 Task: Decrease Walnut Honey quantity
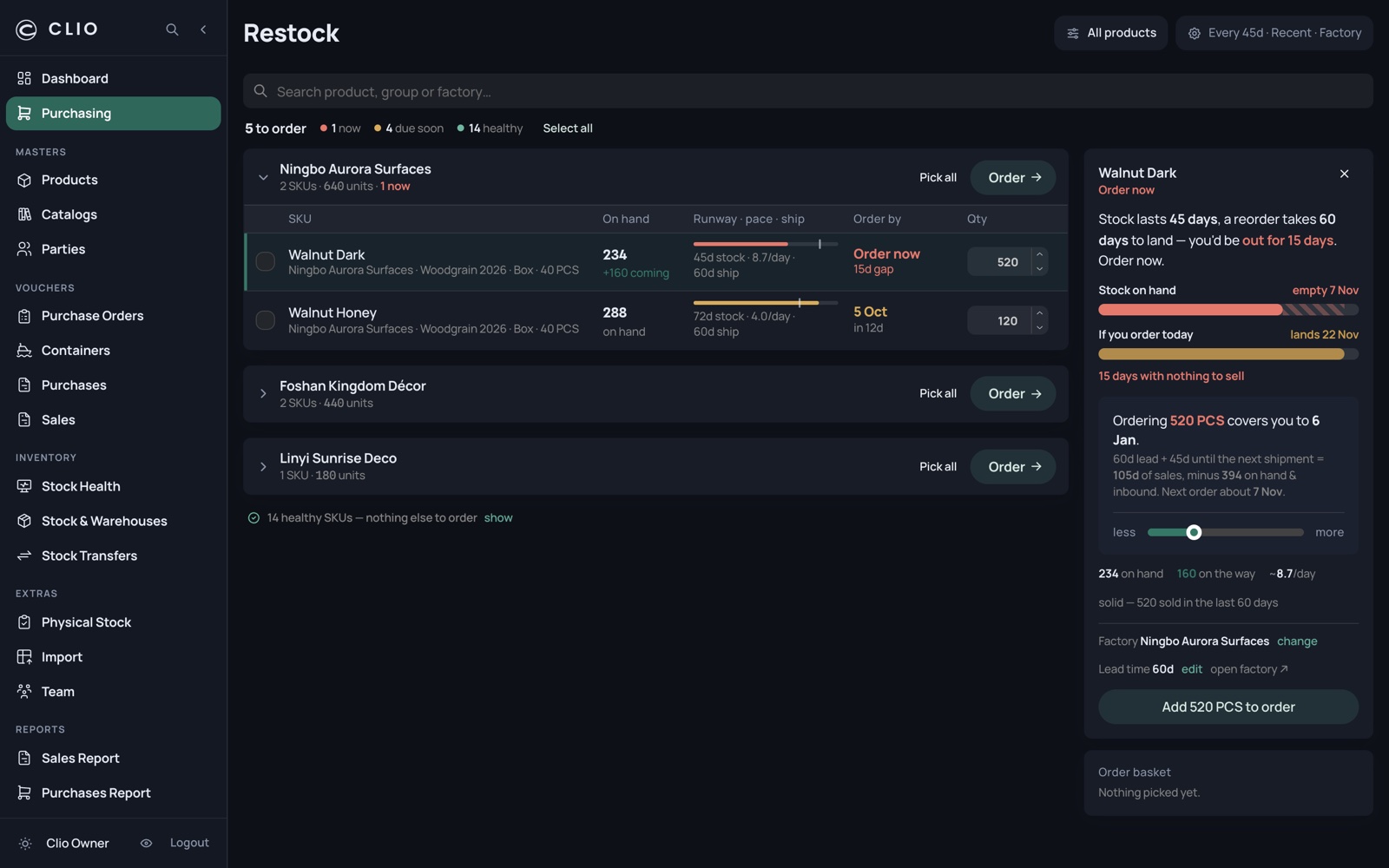[1039, 328]
